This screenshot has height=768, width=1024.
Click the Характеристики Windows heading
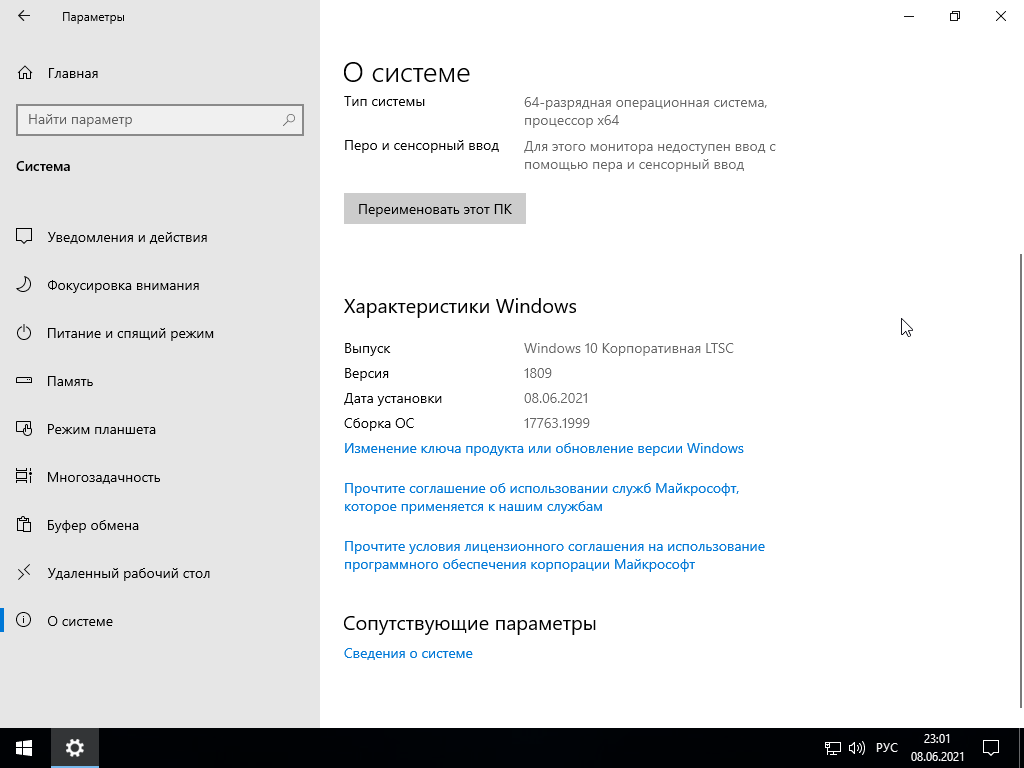click(460, 306)
